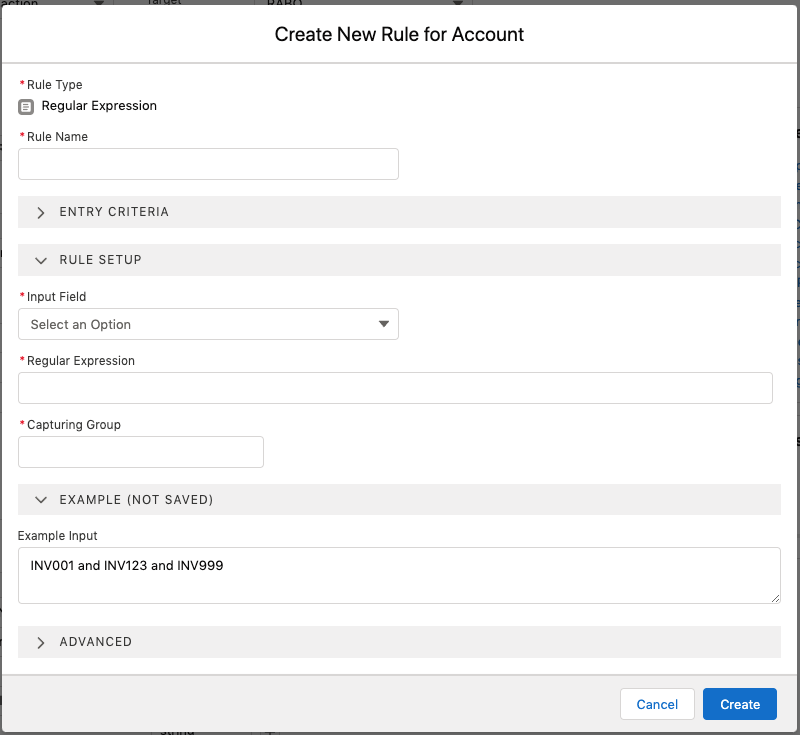Click inside the Rule Name input field

click(x=208, y=163)
